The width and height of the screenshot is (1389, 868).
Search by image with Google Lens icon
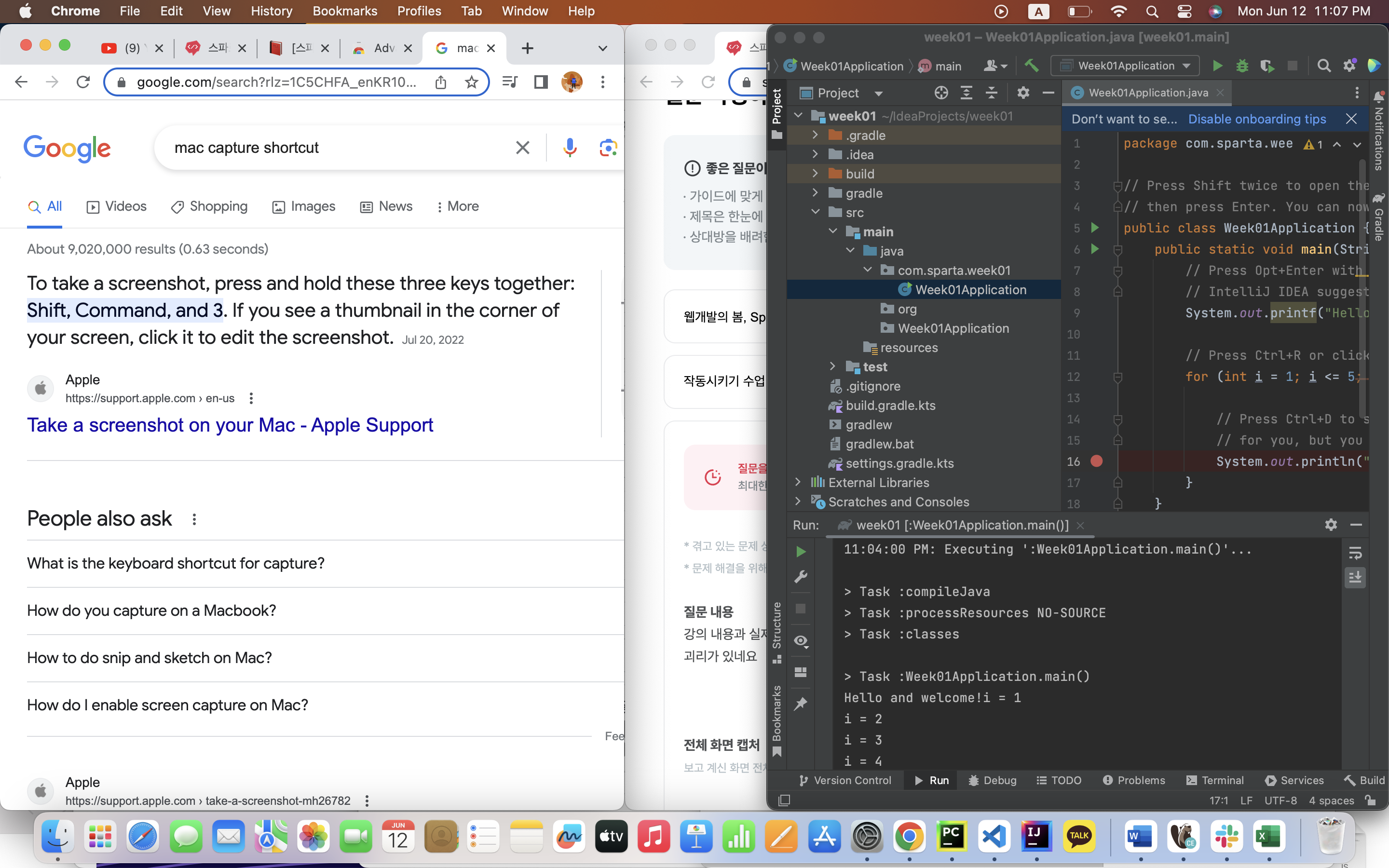coord(608,148)
